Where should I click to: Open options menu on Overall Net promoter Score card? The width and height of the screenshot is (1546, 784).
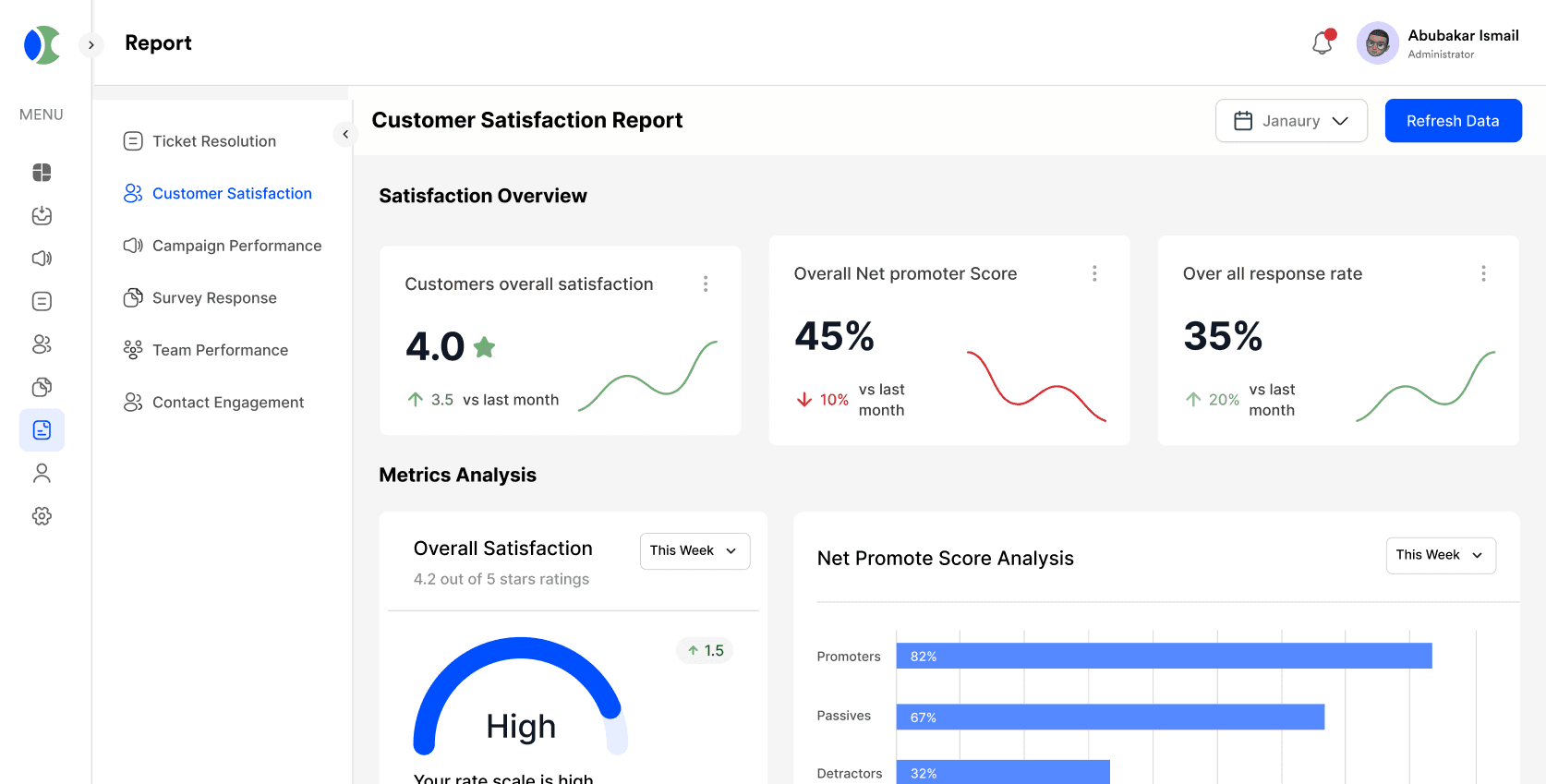point(1094,273)
